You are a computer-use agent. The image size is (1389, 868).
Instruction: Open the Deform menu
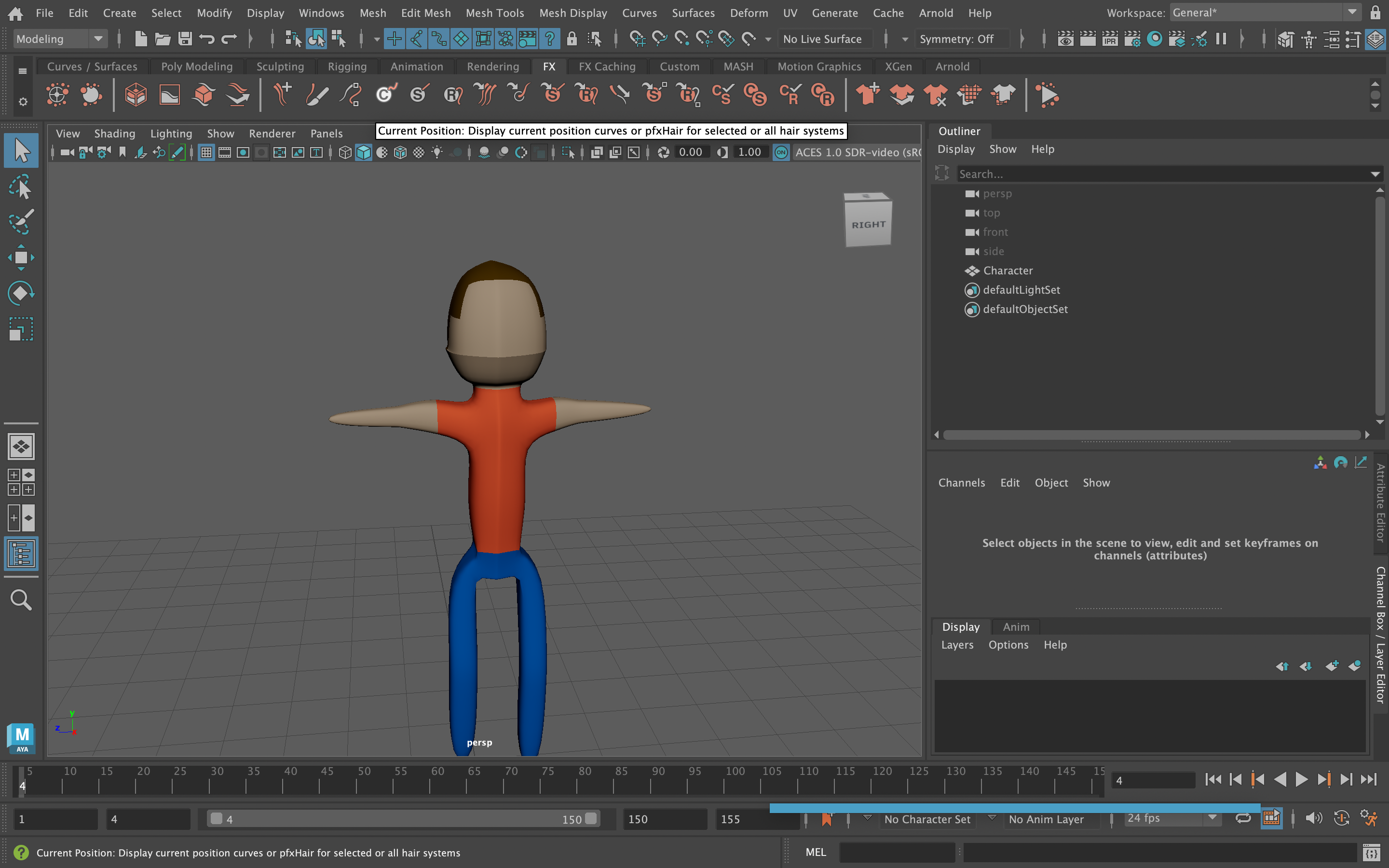tap(749, 13)
